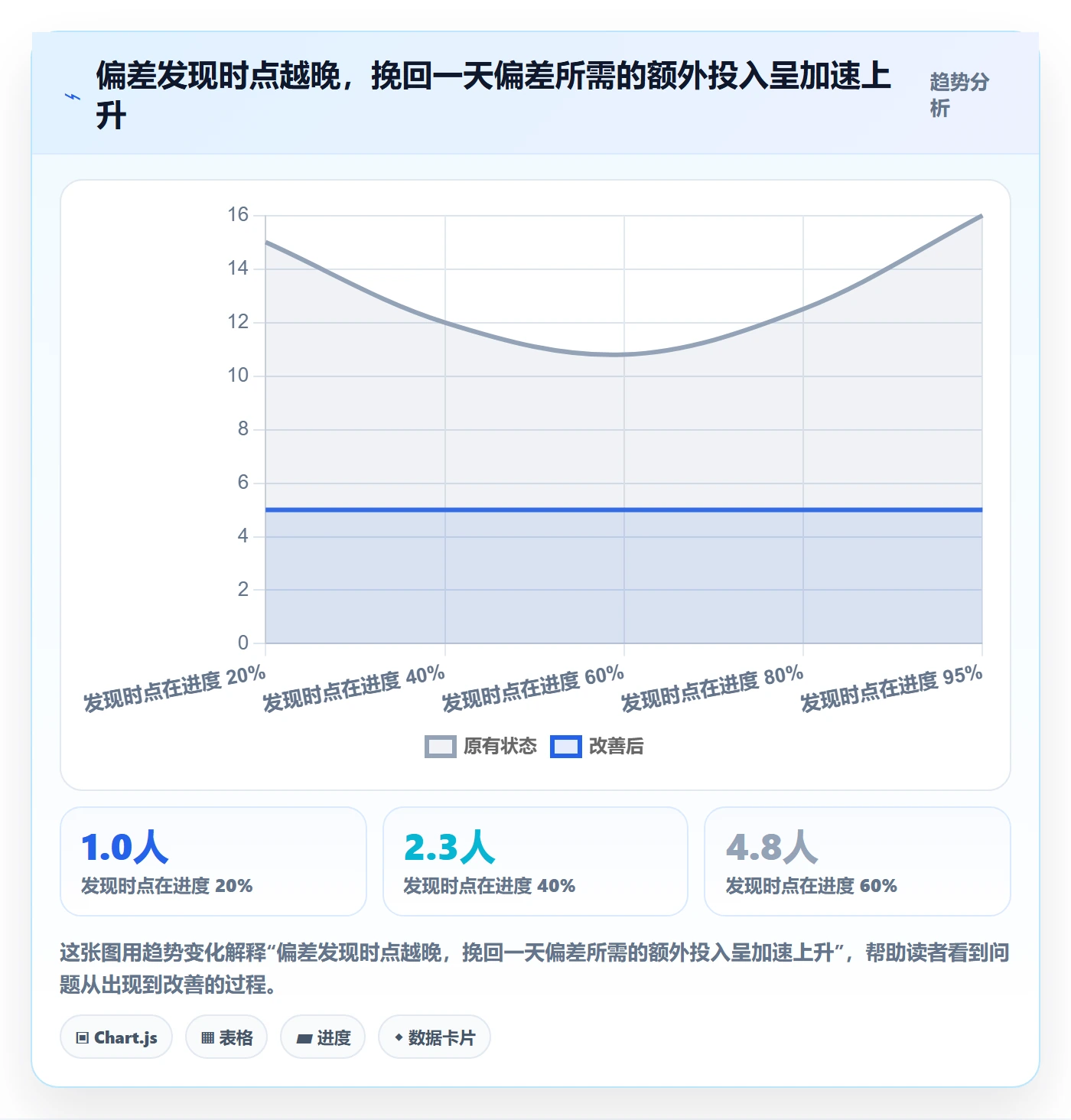
Task: Click the blue 改善后 flat line in chart
Action: point(623,510)
